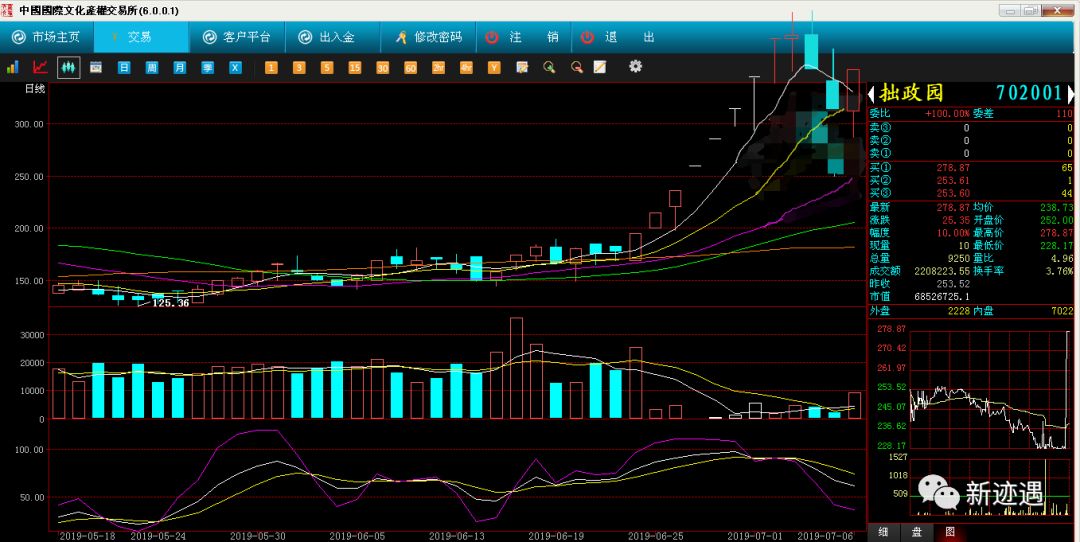Click 修改密码 change password

pyautogui.click(x=428, y=37)
